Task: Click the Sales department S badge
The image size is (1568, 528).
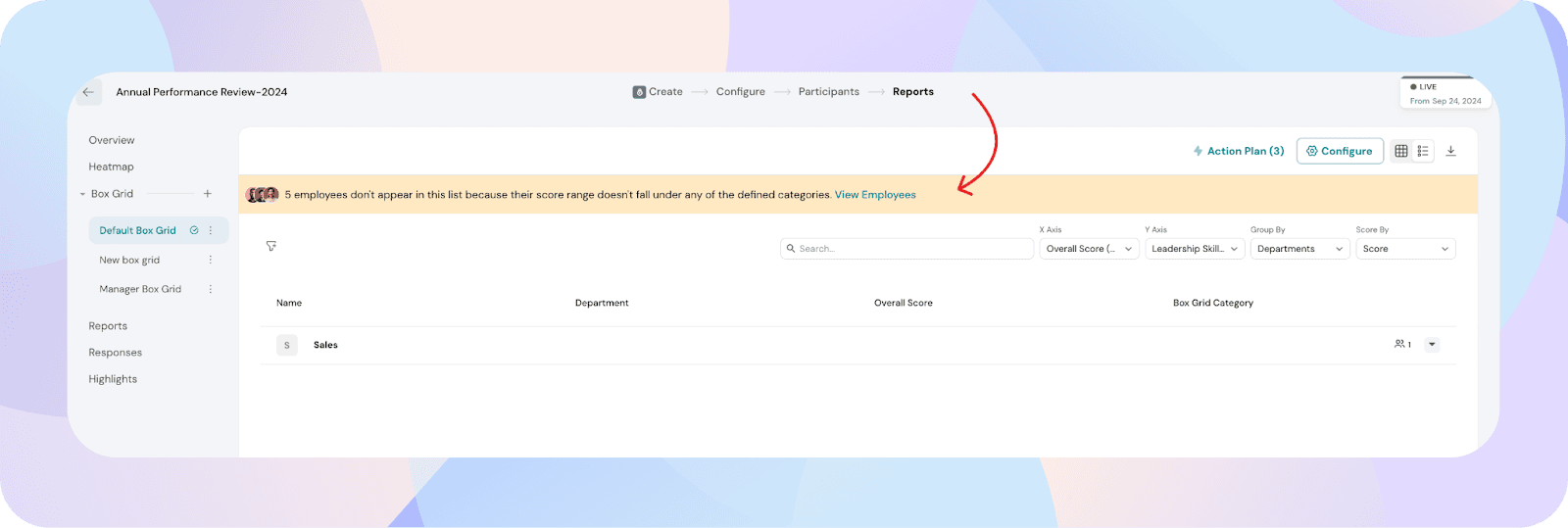Action: pos(287,345)
